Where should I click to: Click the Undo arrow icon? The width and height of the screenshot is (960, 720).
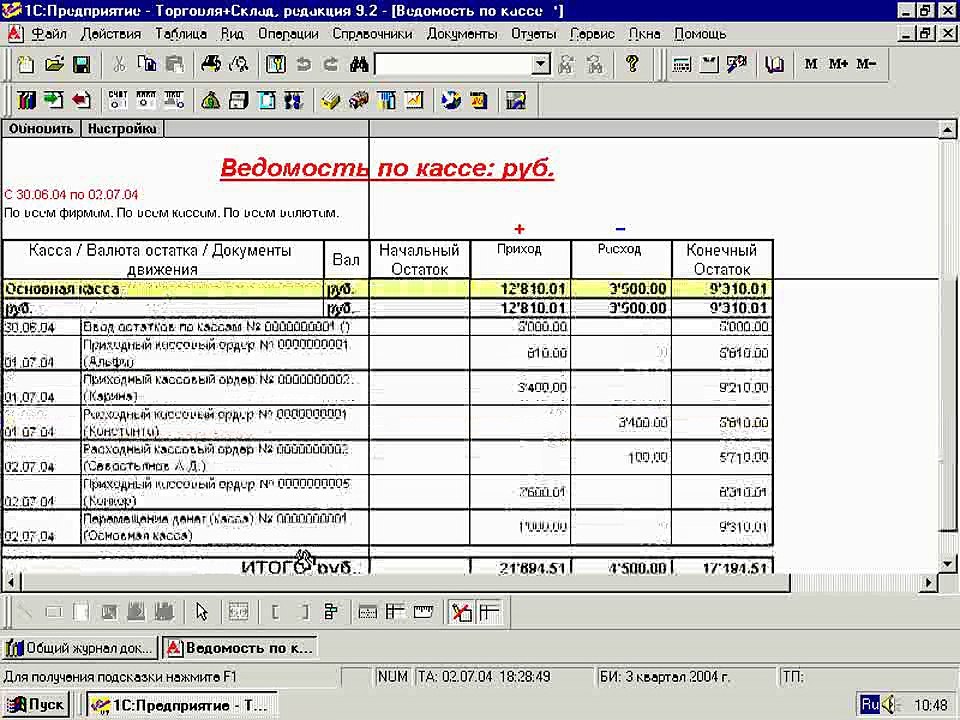pos(303,64)
